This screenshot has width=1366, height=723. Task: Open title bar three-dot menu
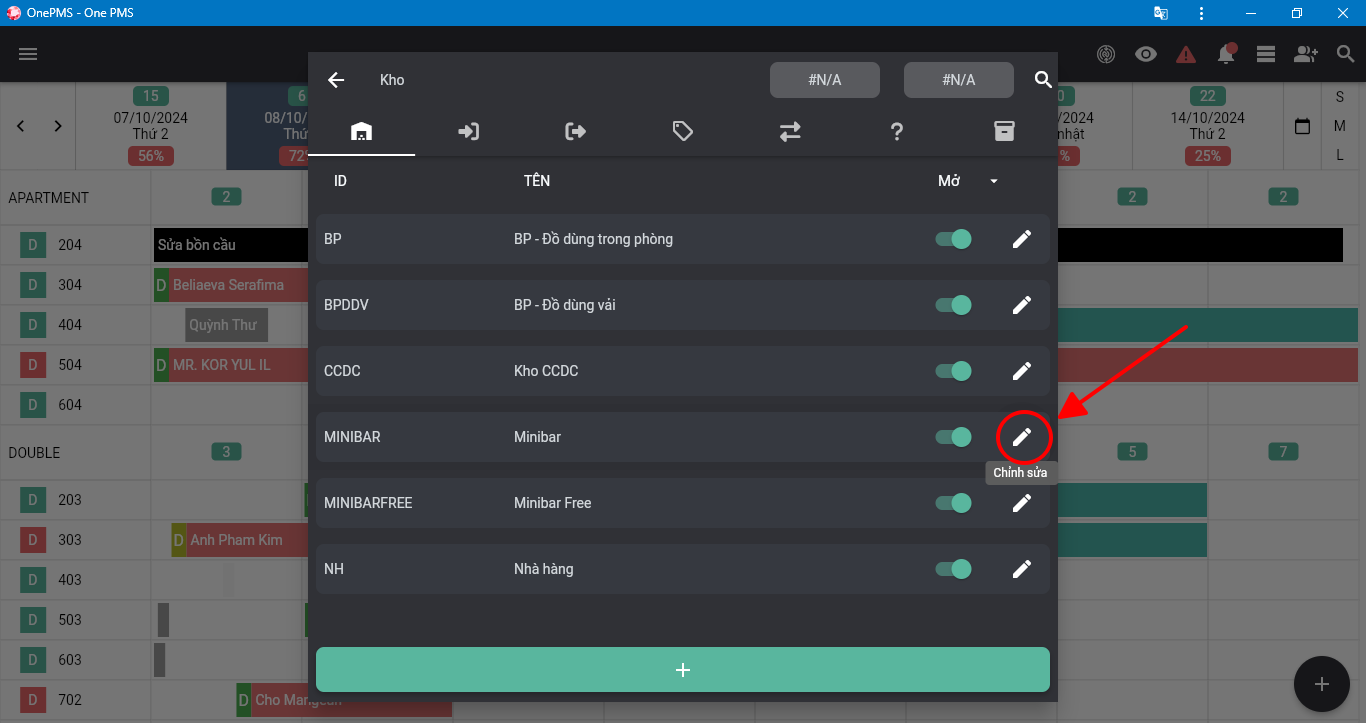point(1200,13)
